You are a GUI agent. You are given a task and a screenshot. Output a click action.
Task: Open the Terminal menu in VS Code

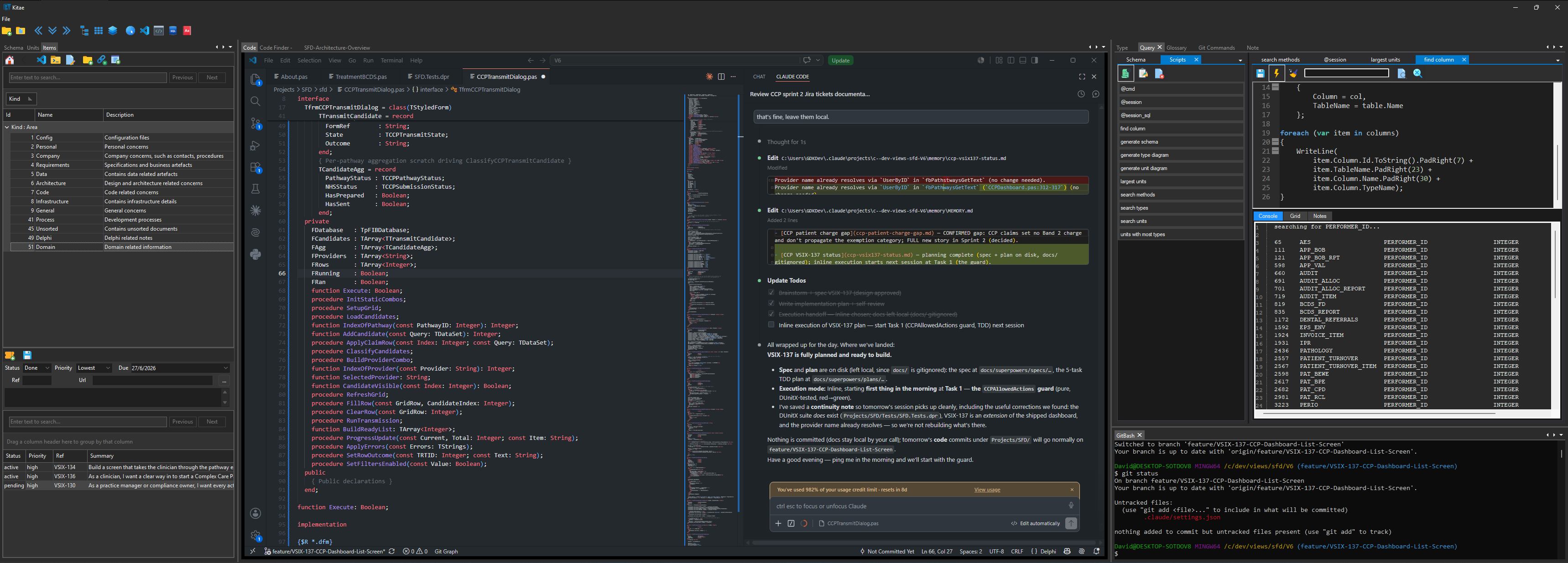click(x=391, y=60)
